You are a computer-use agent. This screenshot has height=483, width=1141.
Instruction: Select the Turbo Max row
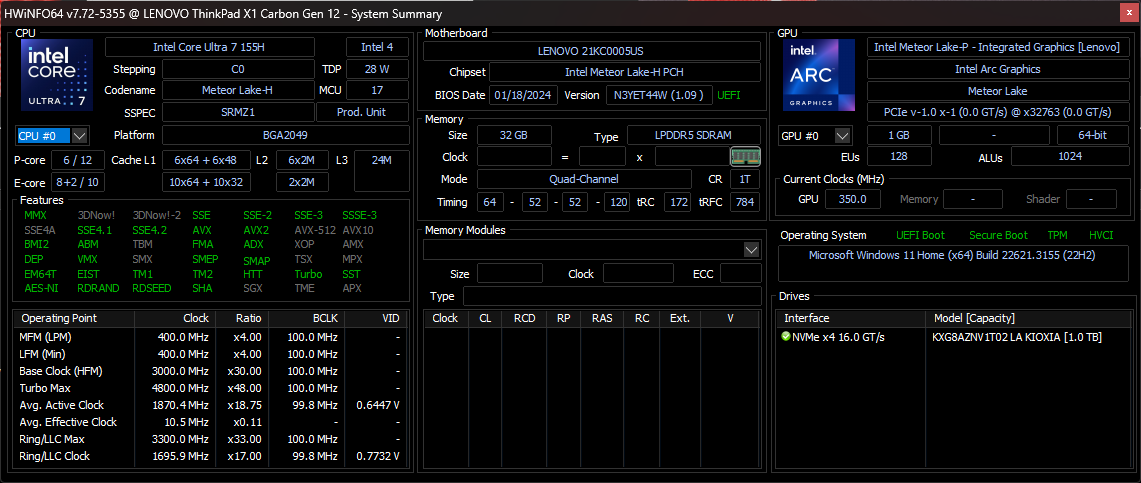(210, 388)
